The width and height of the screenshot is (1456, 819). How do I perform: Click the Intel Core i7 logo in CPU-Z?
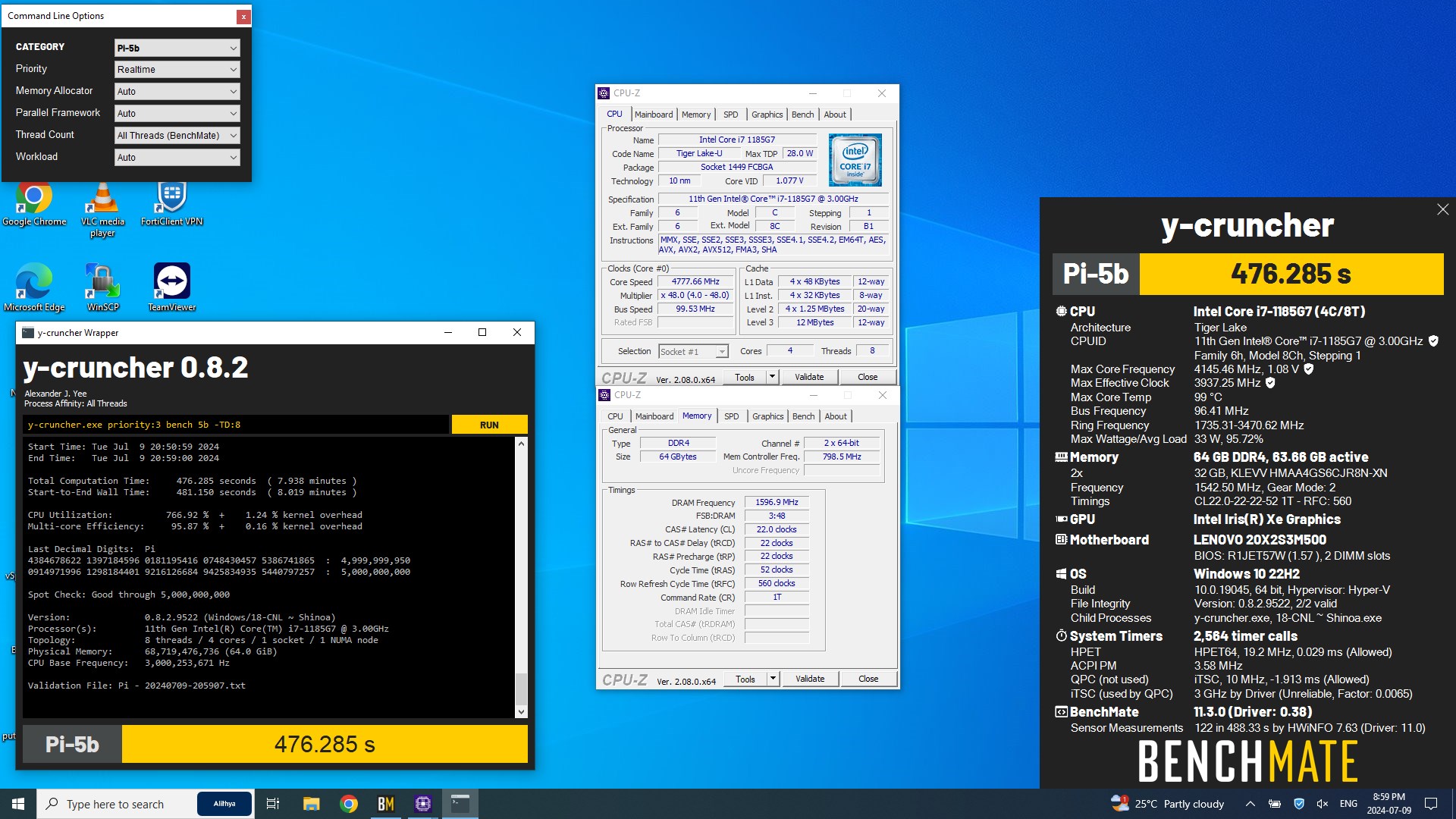[855, 160]
